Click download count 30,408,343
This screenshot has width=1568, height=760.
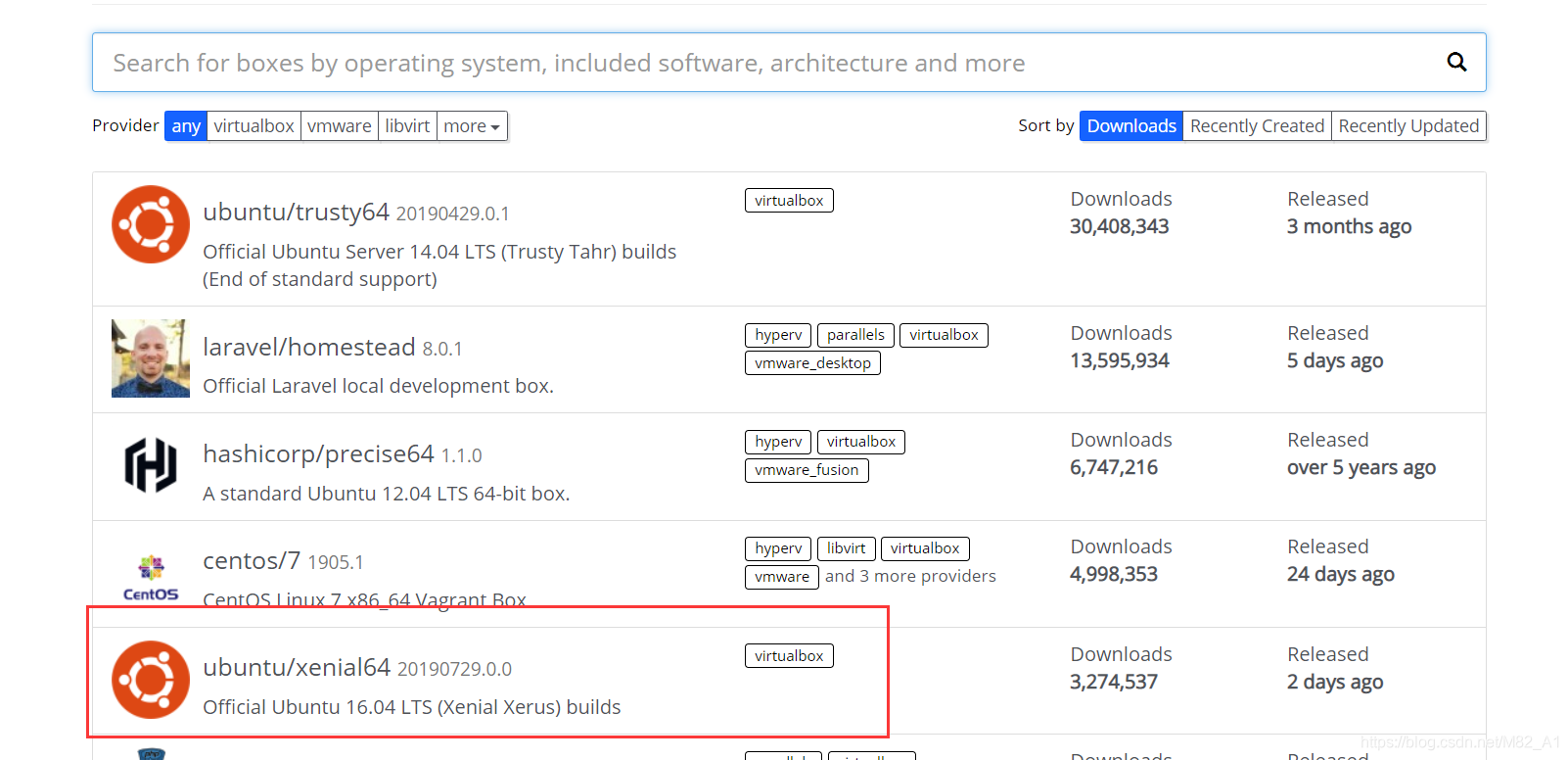pos(1120,226)
